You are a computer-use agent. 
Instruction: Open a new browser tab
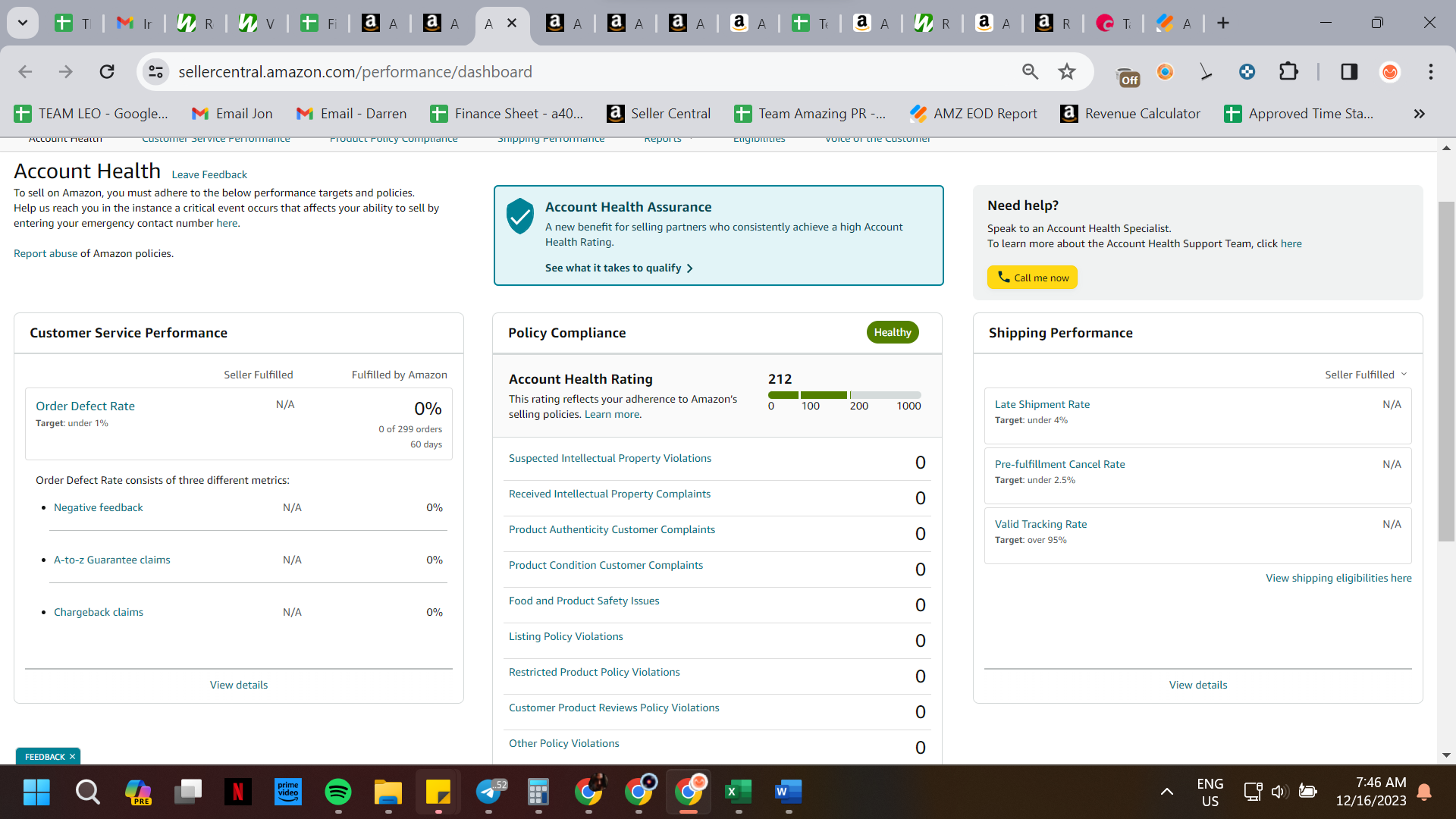point(1223,24)
